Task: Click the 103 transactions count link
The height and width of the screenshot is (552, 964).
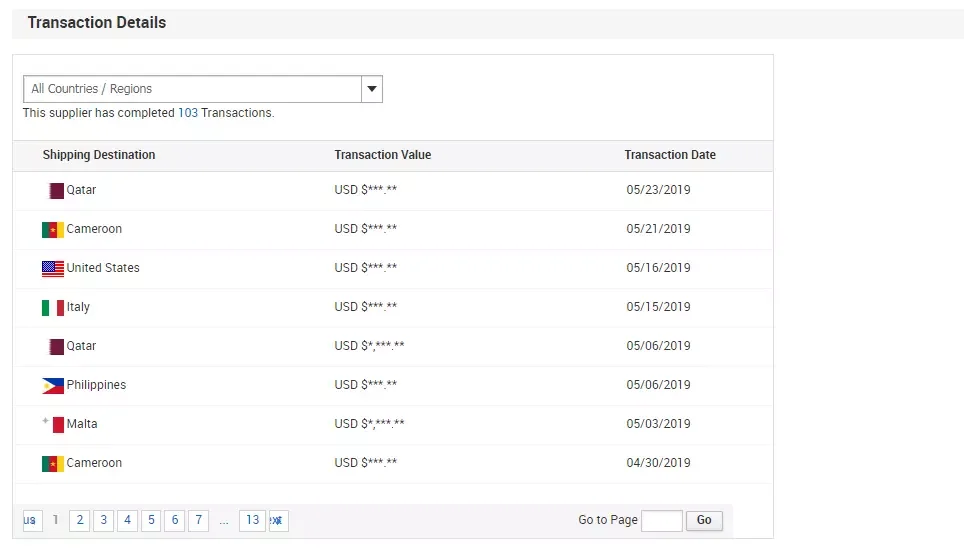Action: pyautogui.click(x=187, y=113)
